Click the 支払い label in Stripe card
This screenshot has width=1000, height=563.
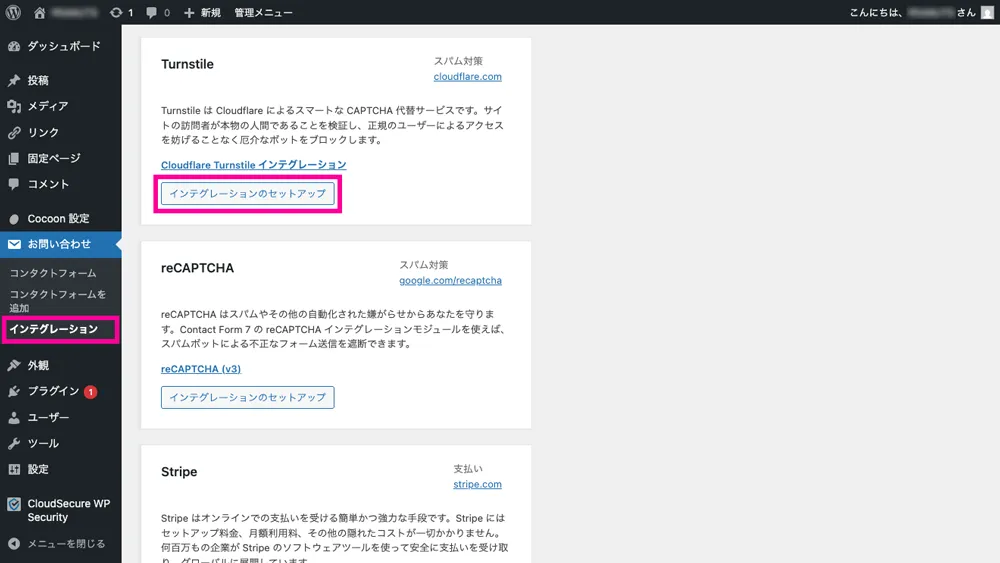tap(468, 469)
